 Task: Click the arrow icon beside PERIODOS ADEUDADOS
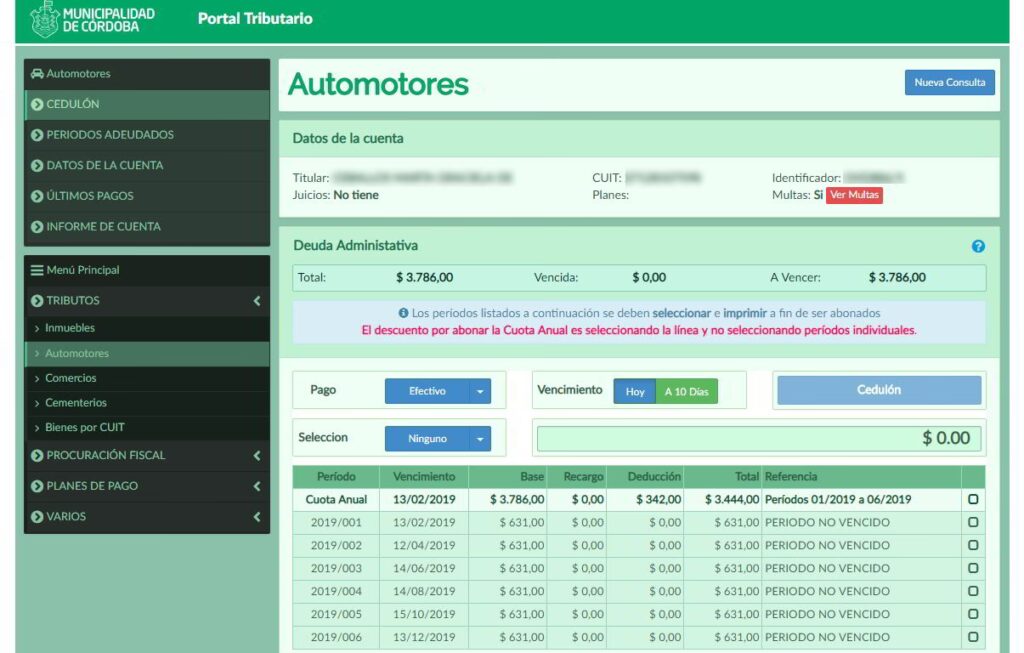37,135
